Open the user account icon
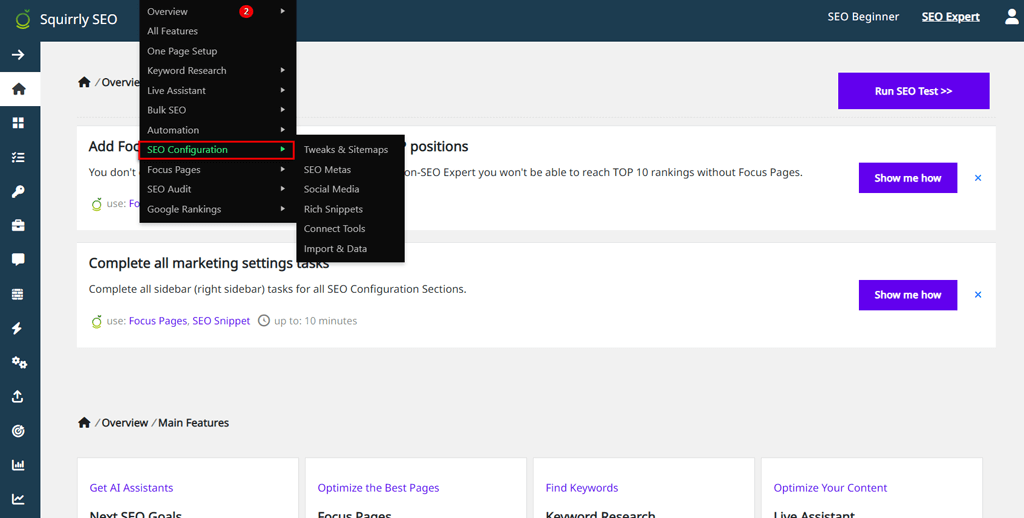This screenshot has width=1024, height=518. coord(1012,17)
